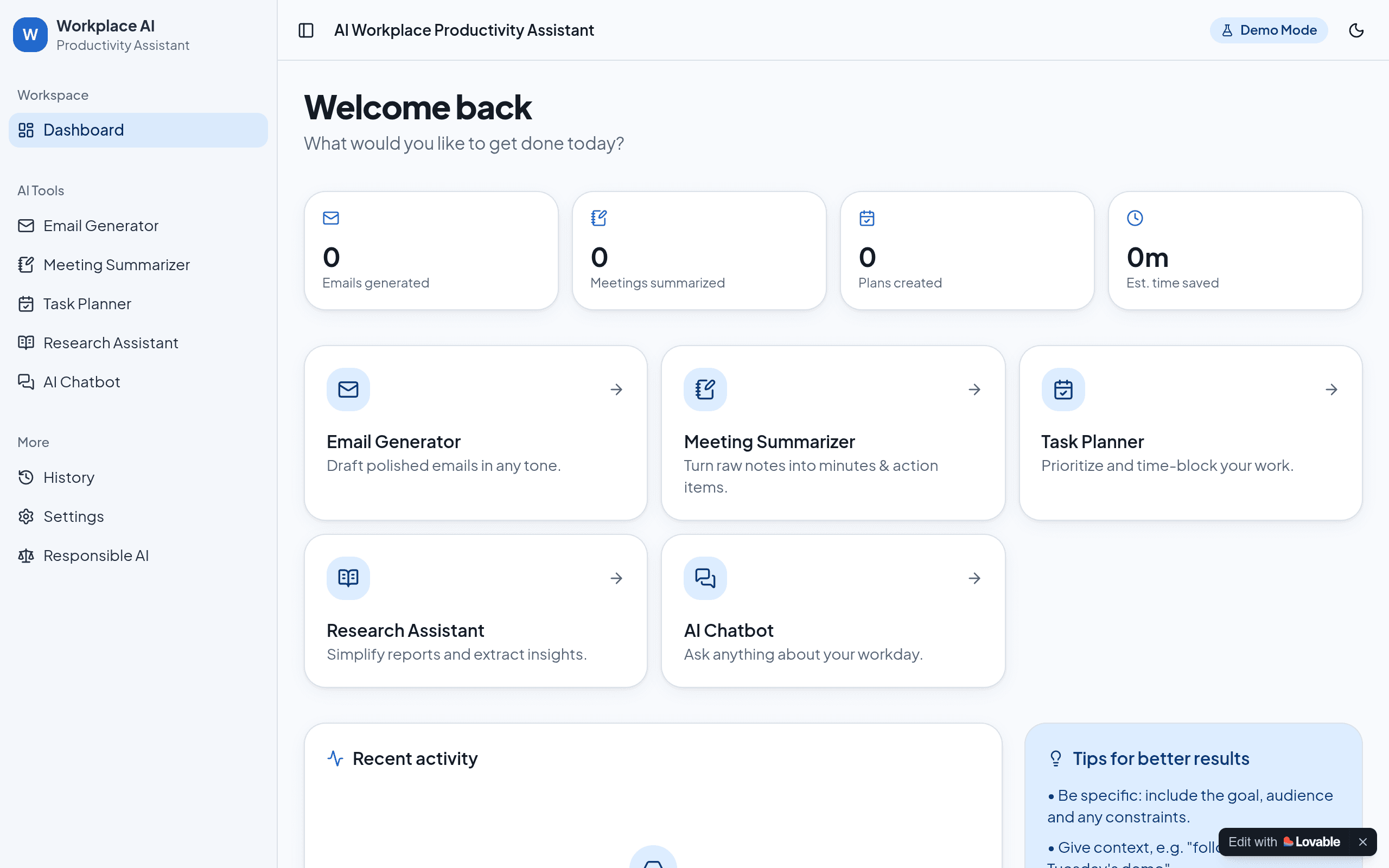
Task: Open the AI Chatbot card title
Action: pos(728,630)
